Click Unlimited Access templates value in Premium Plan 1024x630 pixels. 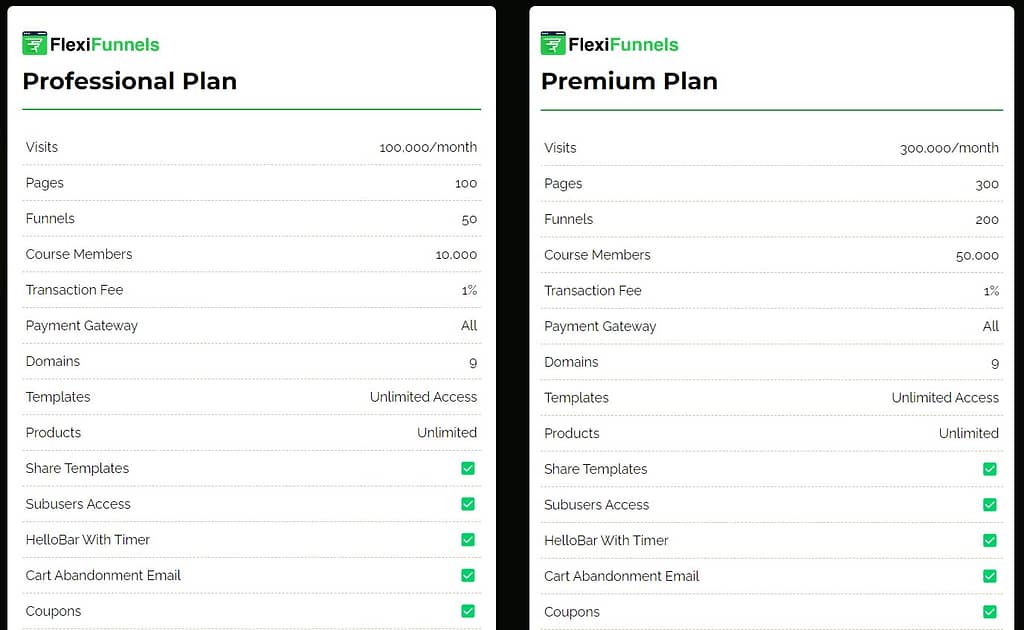pos(945,398)
